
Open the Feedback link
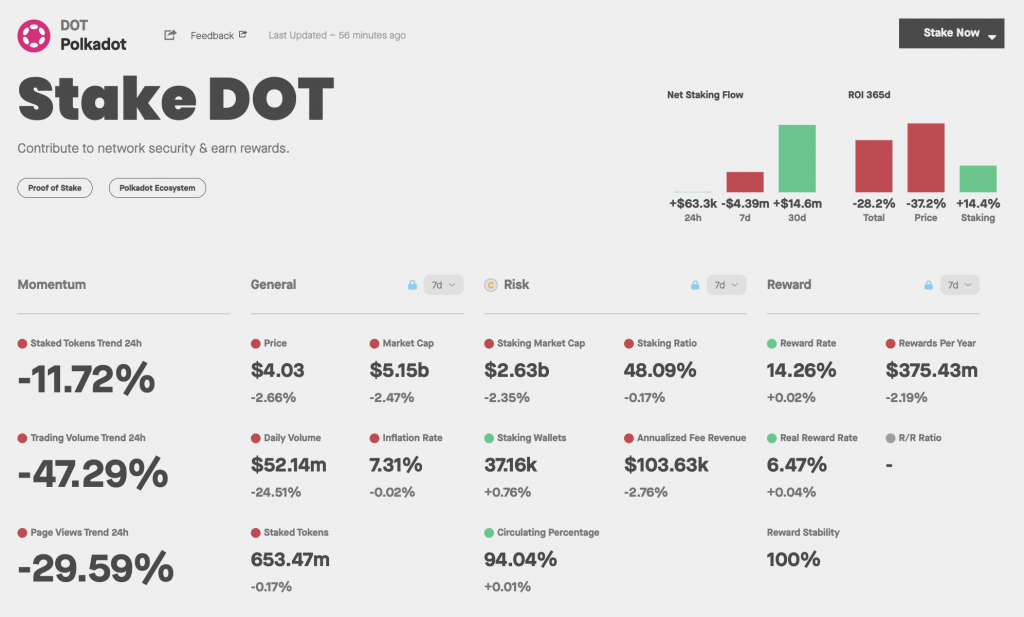(218, 35)
